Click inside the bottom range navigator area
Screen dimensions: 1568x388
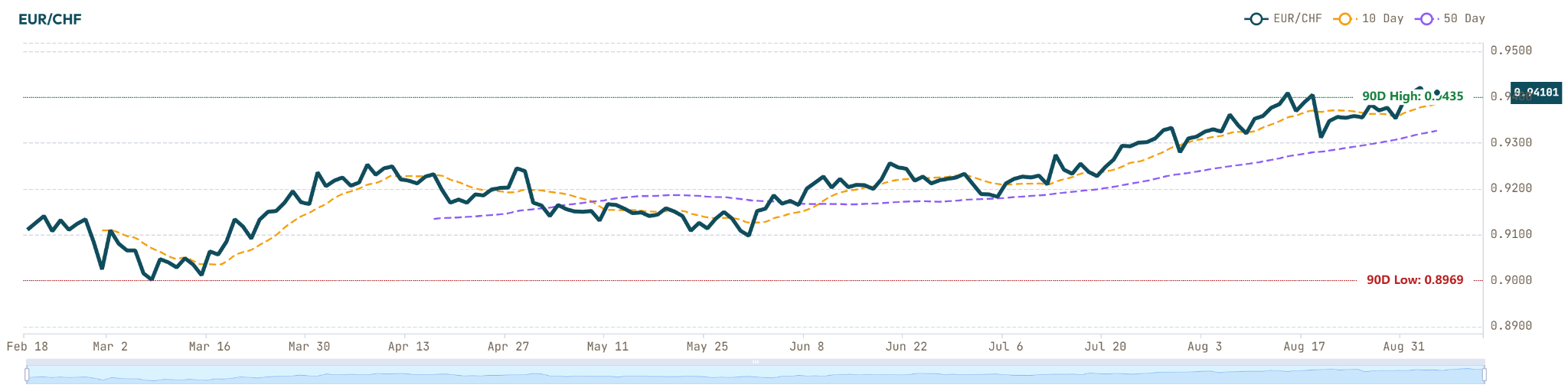[756, 375]
